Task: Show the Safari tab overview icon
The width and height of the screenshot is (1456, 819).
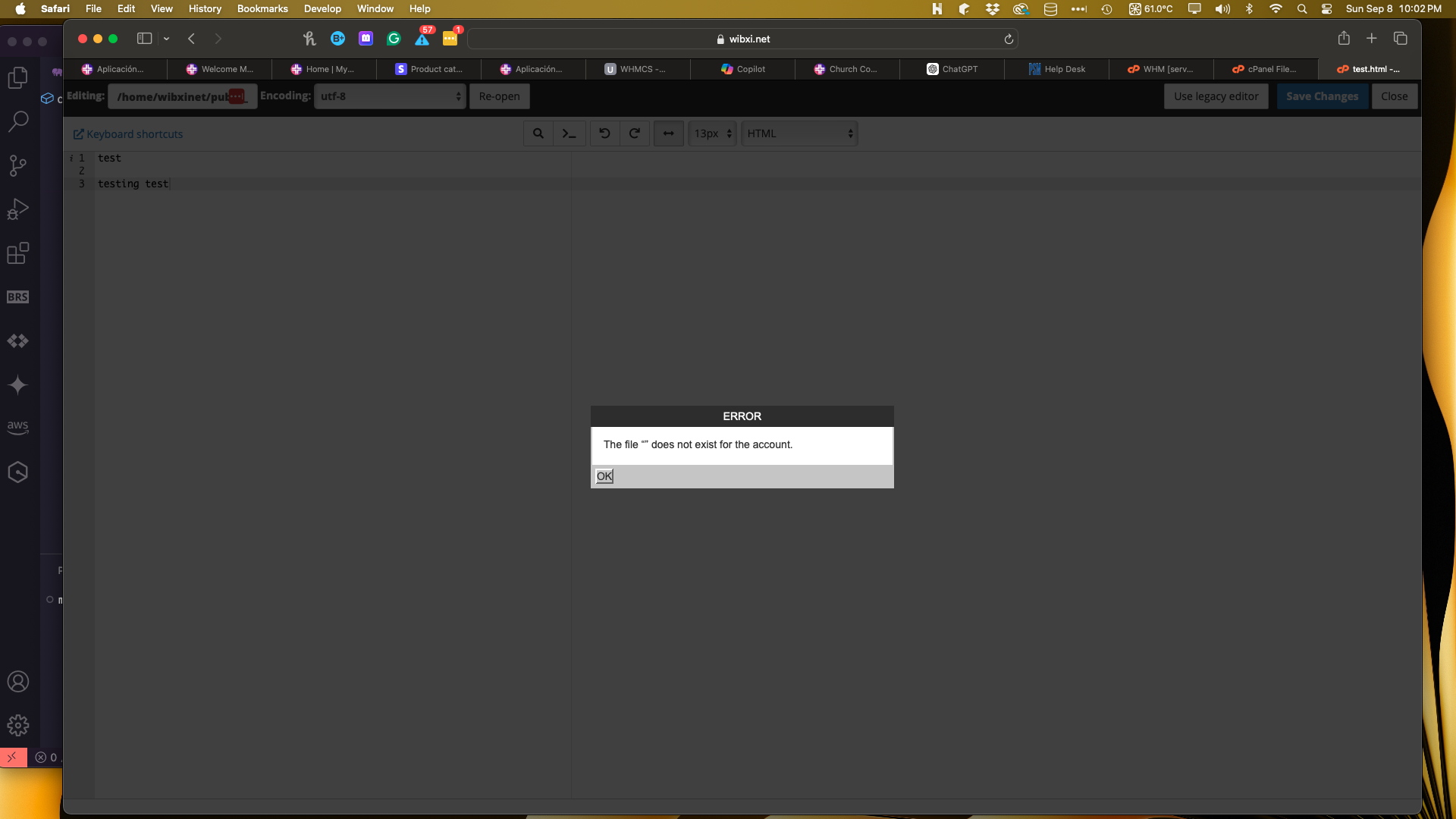Action: point(1401,38)
